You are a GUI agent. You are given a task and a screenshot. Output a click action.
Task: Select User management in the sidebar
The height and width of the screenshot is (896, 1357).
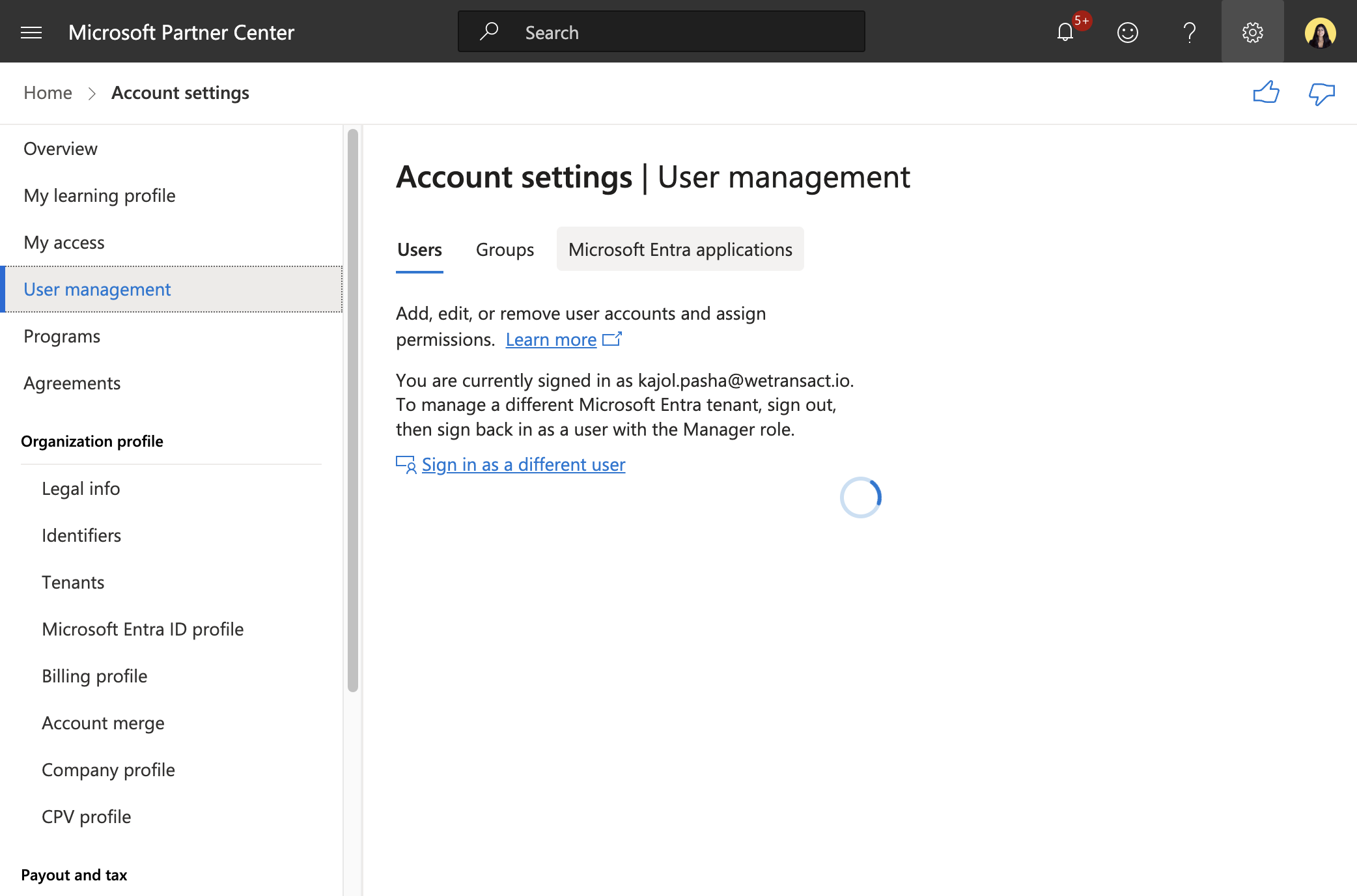click(171, 289)
